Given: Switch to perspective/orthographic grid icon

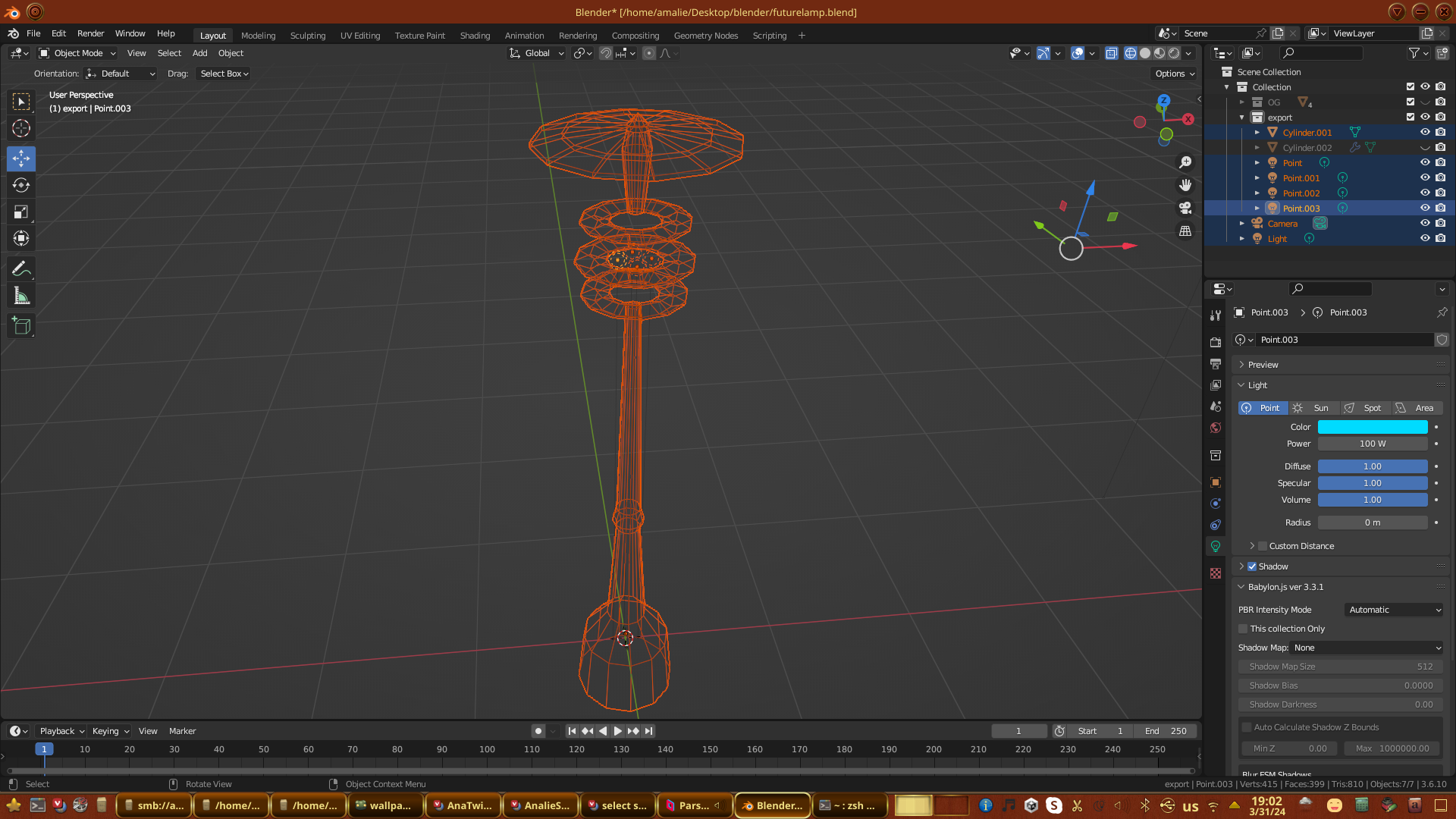Looking at the screenshot, I should coord(1185,231).
